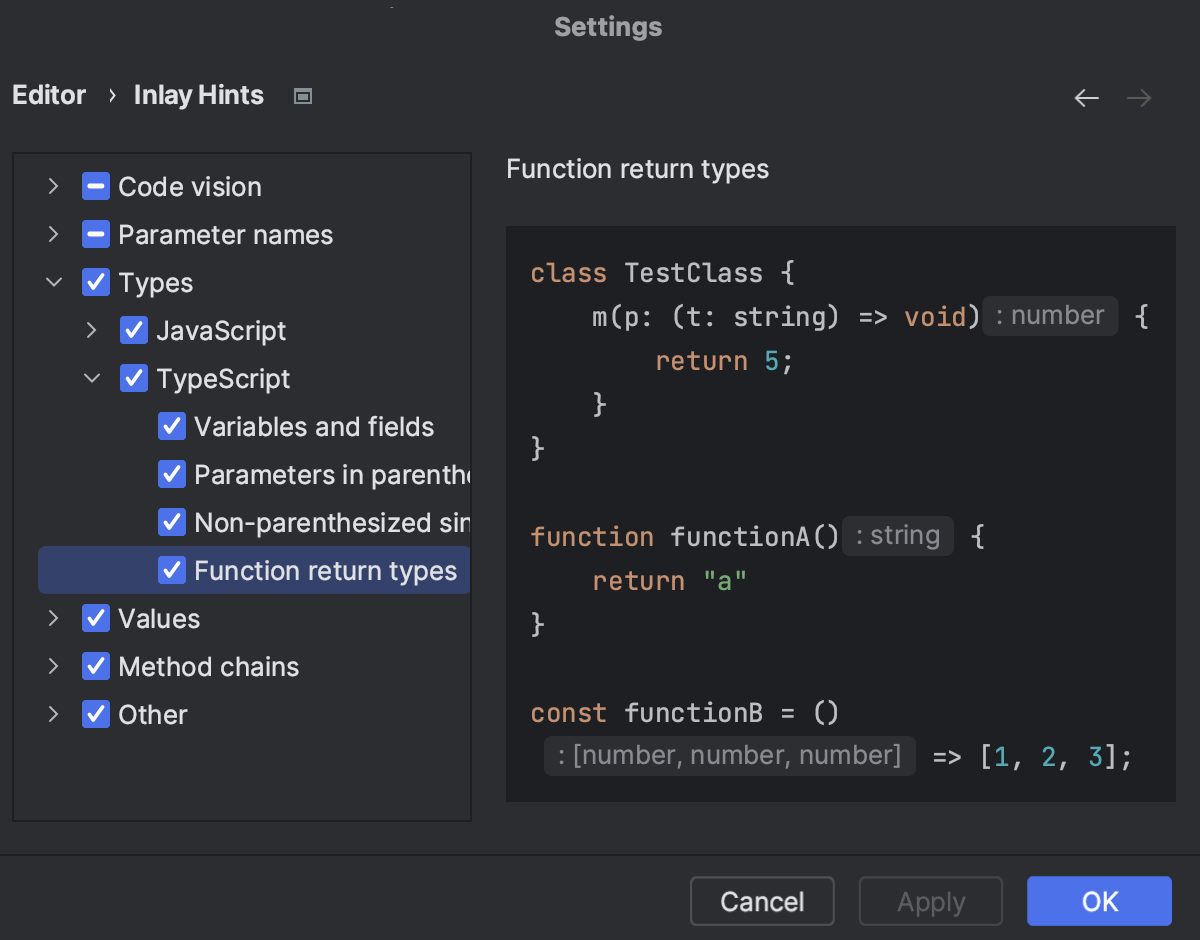Disable the Variables and fields checkbox
The image size is (1200, 940).
tap(171, 426)
